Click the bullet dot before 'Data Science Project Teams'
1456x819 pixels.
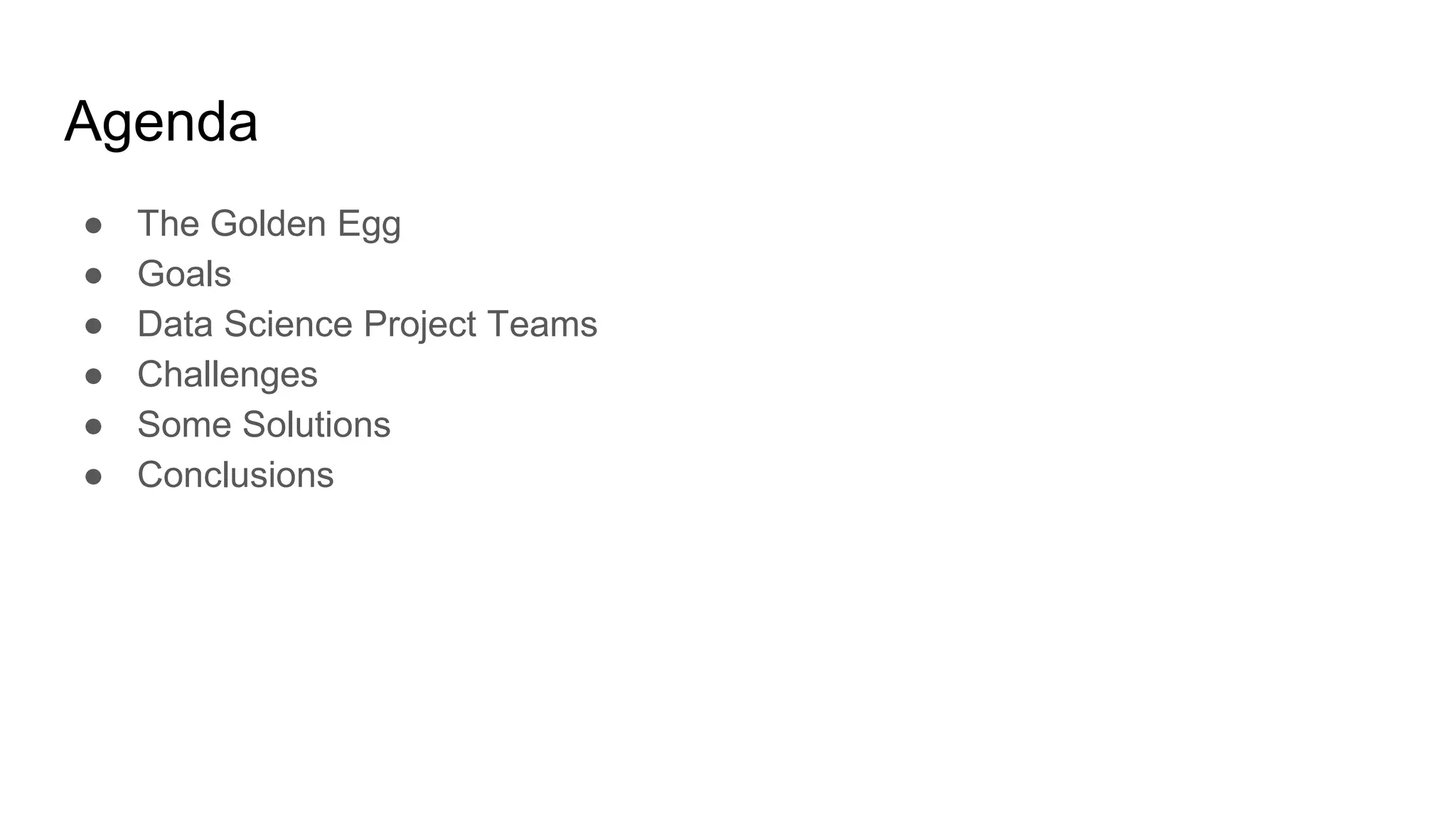tap(93, 326)
